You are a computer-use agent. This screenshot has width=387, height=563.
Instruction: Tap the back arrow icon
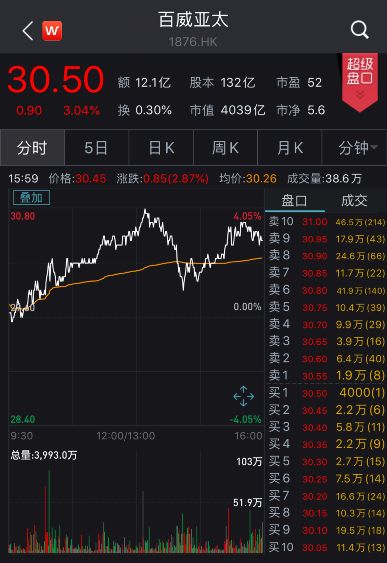(x=28, y=31)
